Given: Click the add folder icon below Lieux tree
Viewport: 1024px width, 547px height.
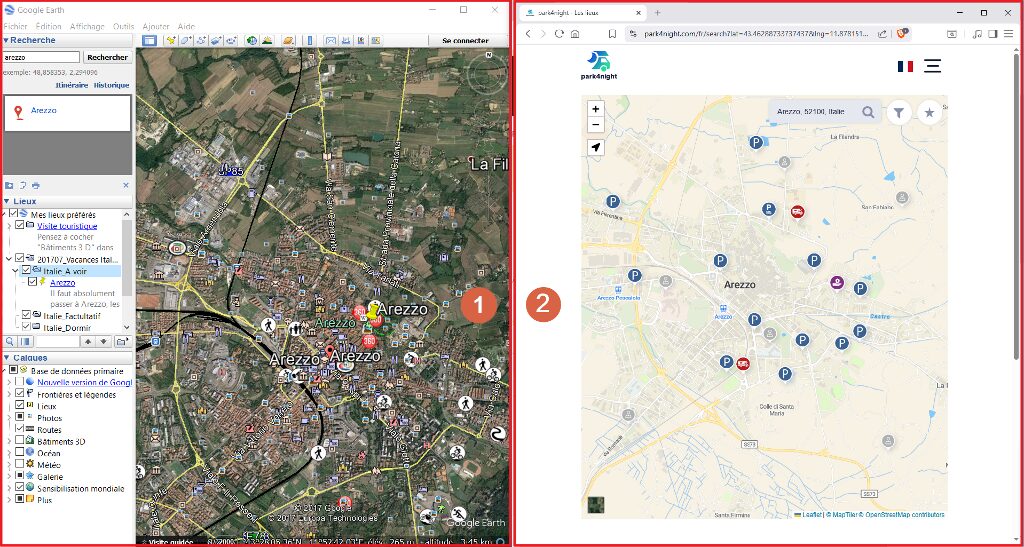Looking at the screenshot, I should [x=122, y=341].
